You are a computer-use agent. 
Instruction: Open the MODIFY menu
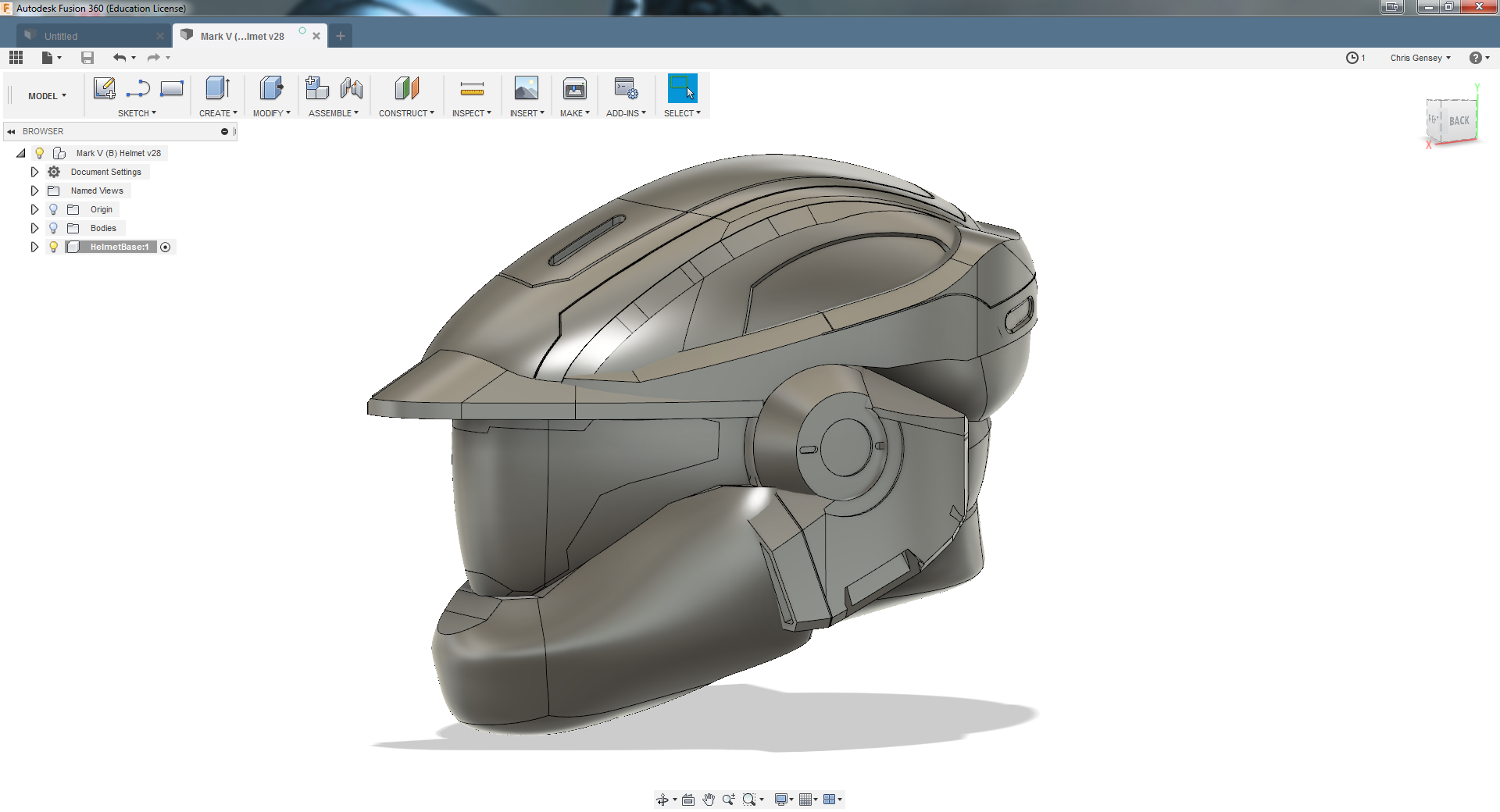tap(271, 113)
